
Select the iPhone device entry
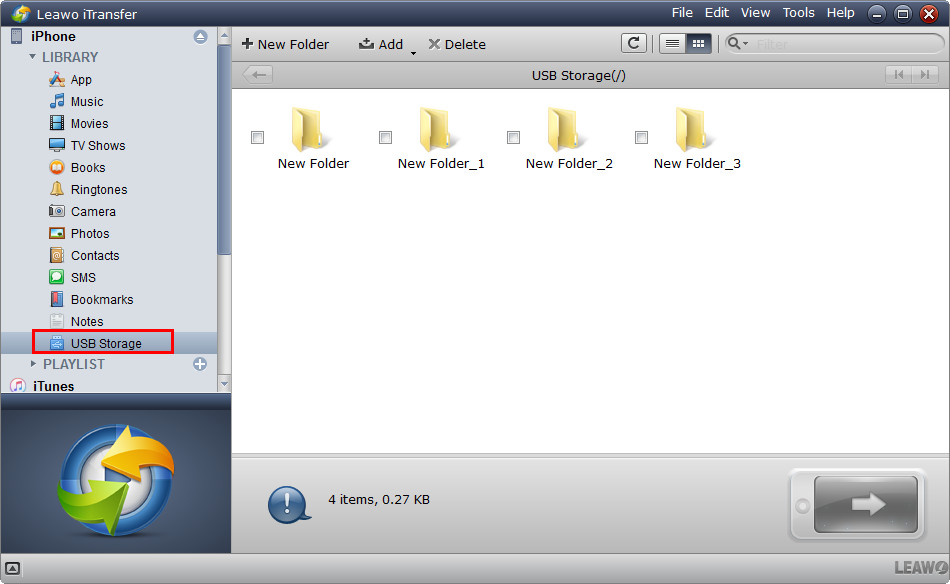(x=53, y=36)
